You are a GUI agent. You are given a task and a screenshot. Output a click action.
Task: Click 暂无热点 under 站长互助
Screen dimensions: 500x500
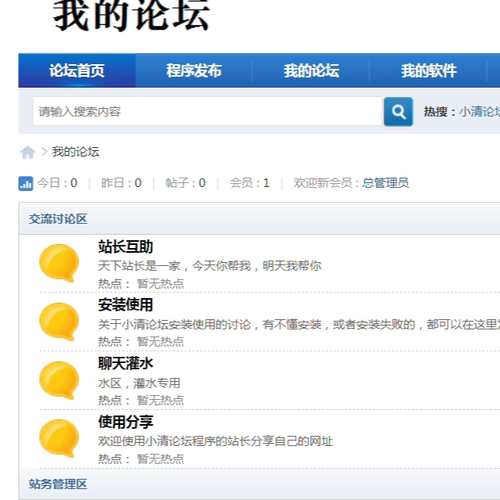click(160, 284)
